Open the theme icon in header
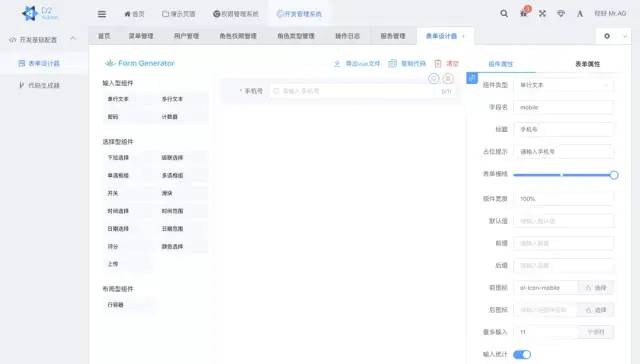 point(561,13)
